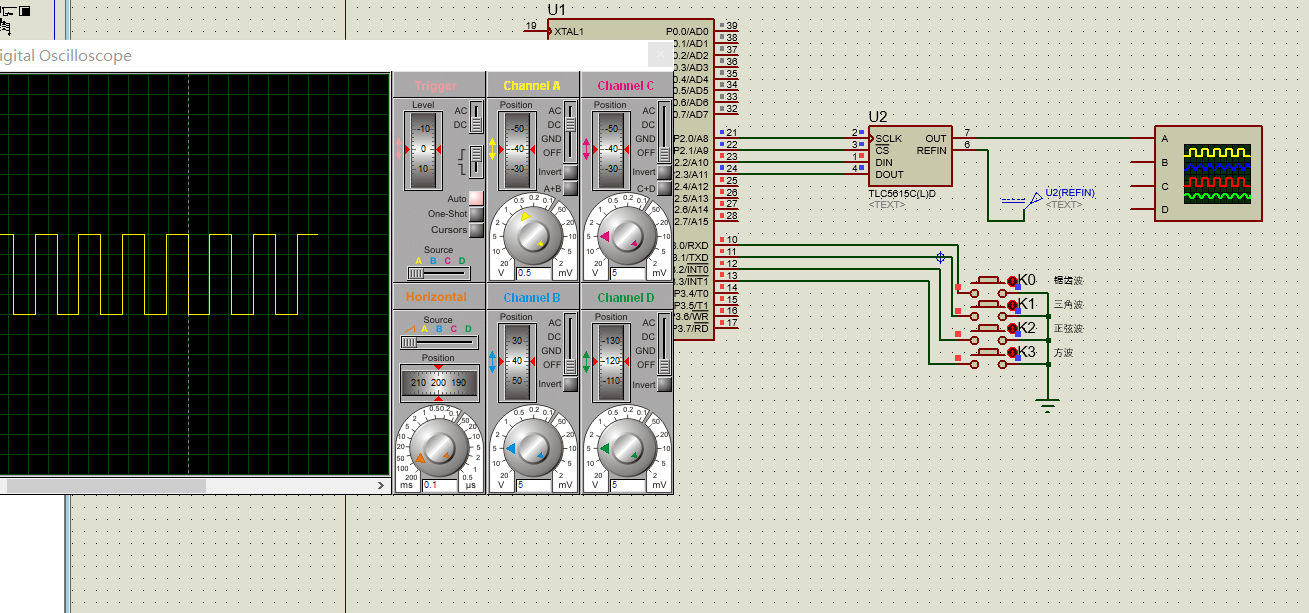
Task: Turn the Channel A volts knob
Action: pyautogui.click(x=532, y=234)
